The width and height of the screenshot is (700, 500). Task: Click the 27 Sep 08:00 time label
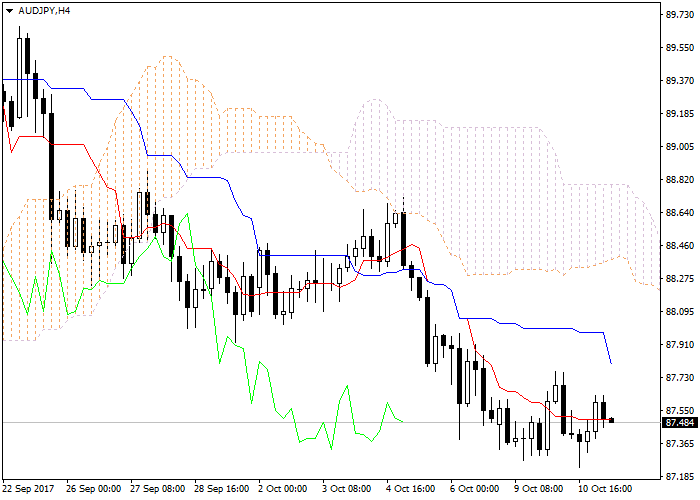click(158, 489)
